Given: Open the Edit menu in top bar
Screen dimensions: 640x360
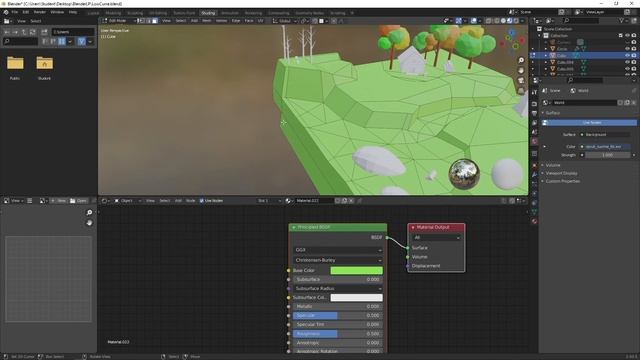Looking at the screenshot, I should (26, 12).
